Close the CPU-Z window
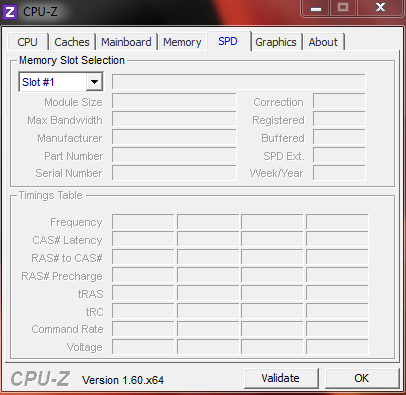406x395 pixels. [x=380, y=8]
